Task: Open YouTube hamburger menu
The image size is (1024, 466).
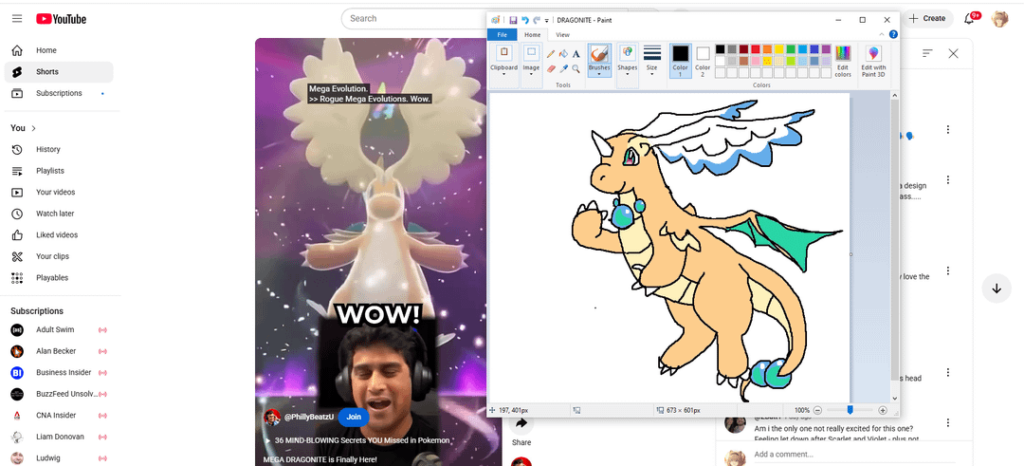Action: pyautogui.click(x=17, y=19)
